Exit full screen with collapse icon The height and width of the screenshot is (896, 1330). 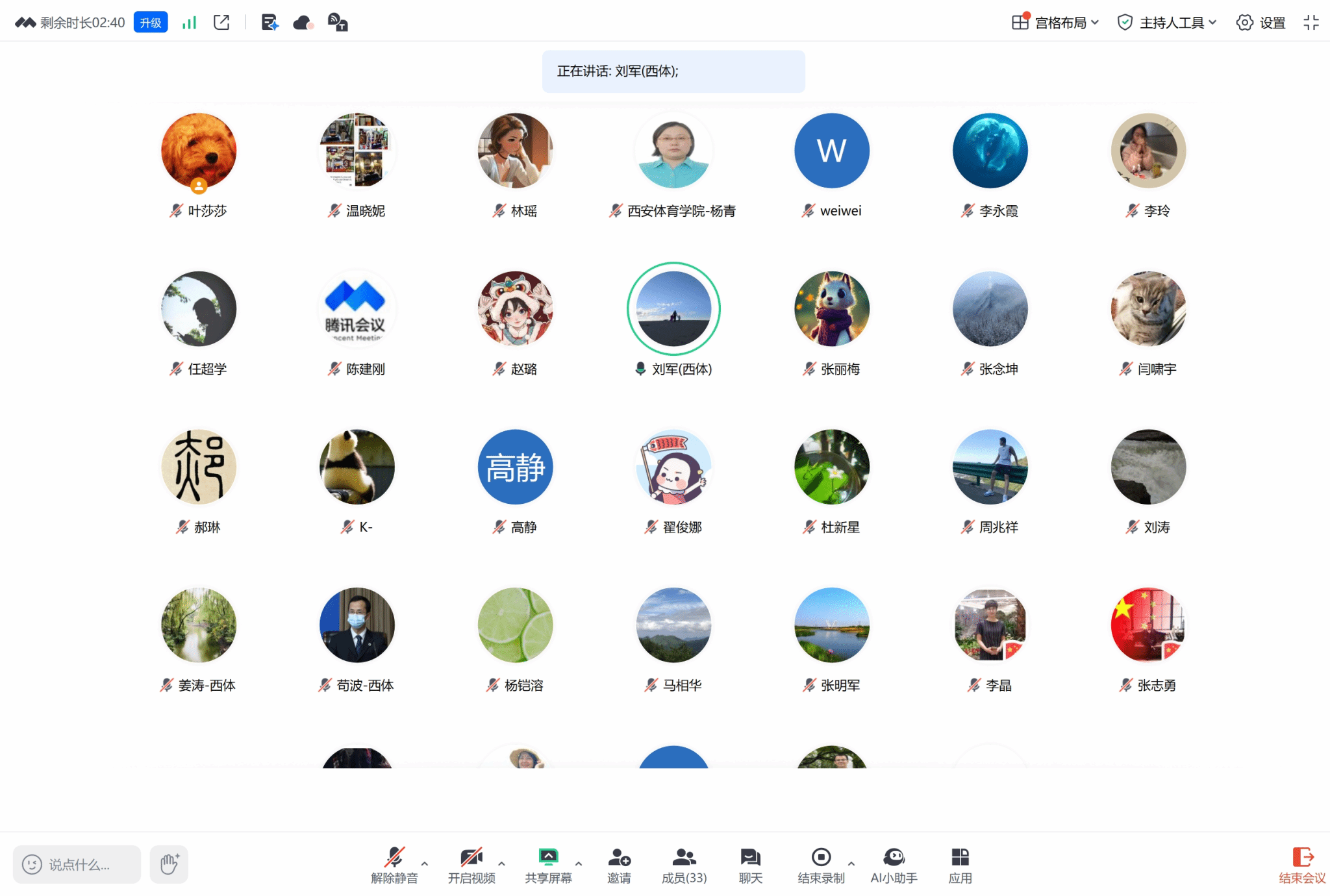[1311, 23]
